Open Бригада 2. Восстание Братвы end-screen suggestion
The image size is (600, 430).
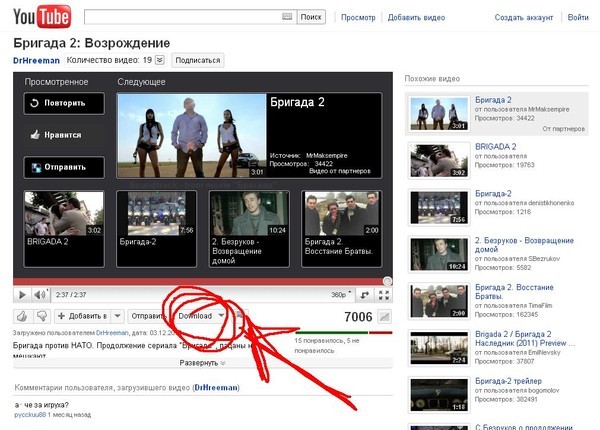342,229
